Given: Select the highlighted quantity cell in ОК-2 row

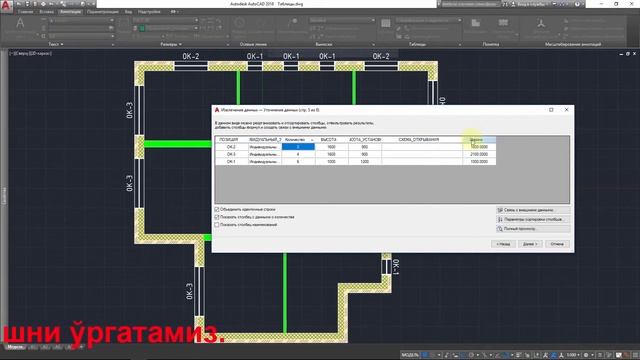Looking at the screenshot, I should 298,147.
